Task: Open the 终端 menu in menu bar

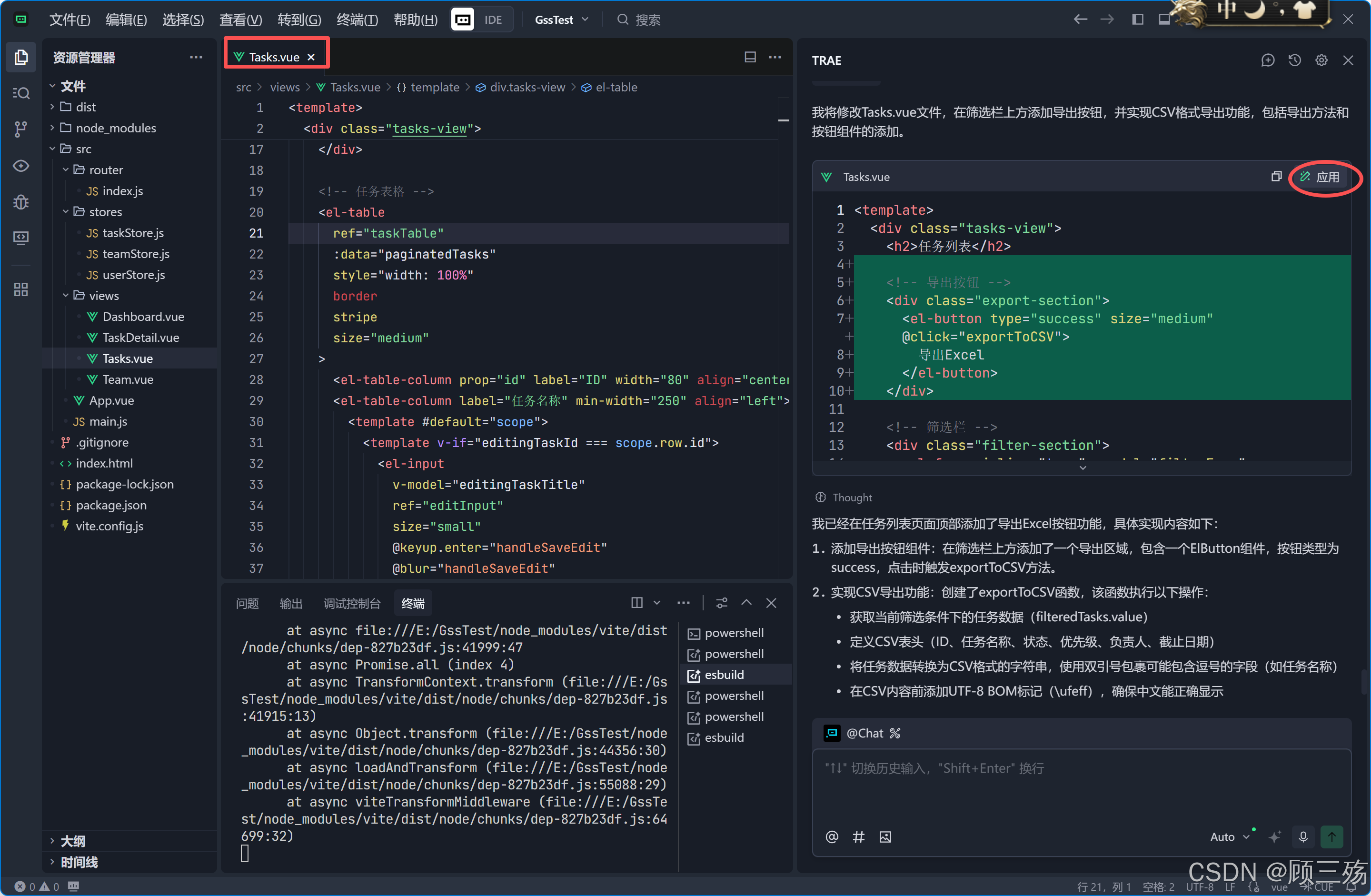Action: click(x=357, y=20)
